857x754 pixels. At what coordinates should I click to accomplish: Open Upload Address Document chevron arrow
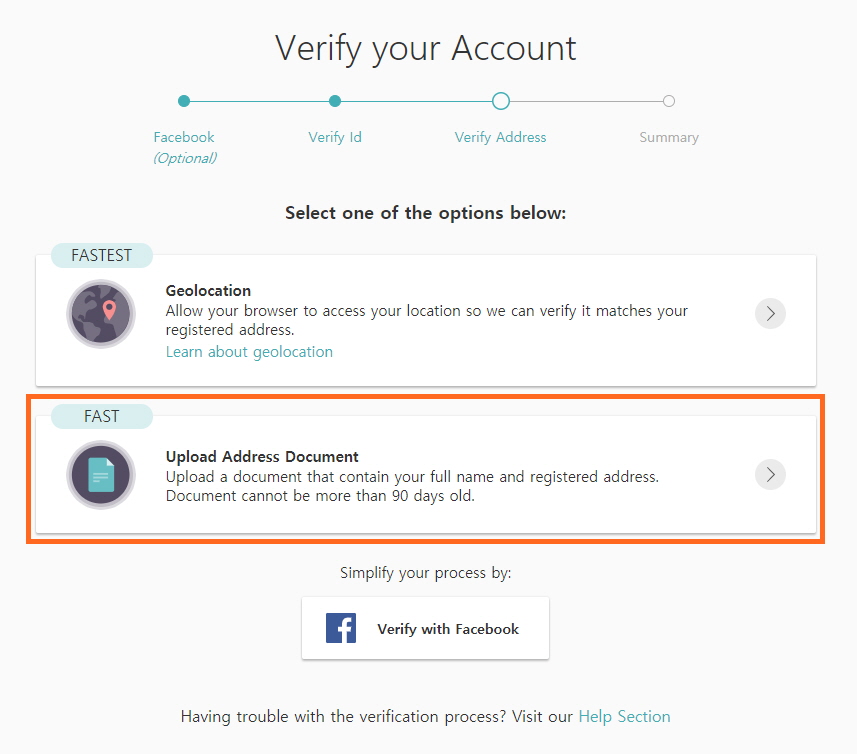click(770, 474)
